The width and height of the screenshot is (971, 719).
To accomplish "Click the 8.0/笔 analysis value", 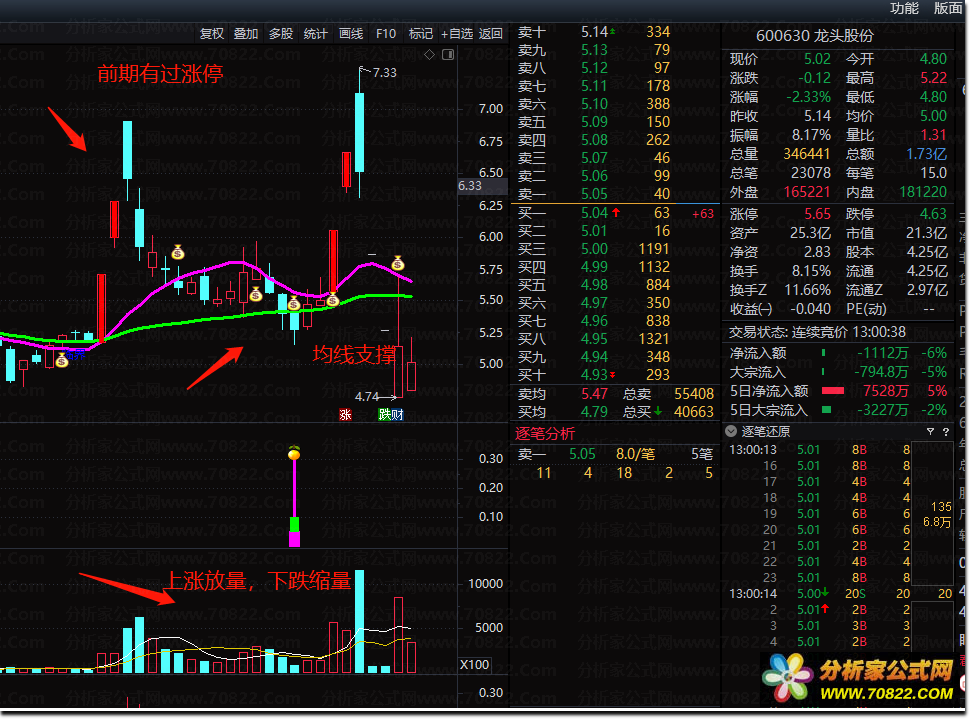I will [635, 455].
